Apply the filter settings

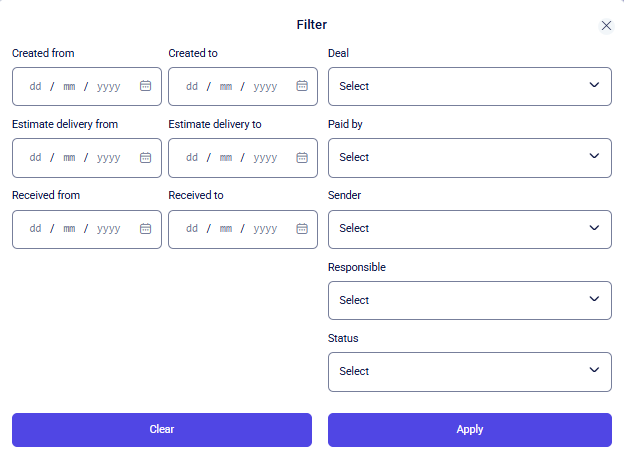tap(469, 429)
